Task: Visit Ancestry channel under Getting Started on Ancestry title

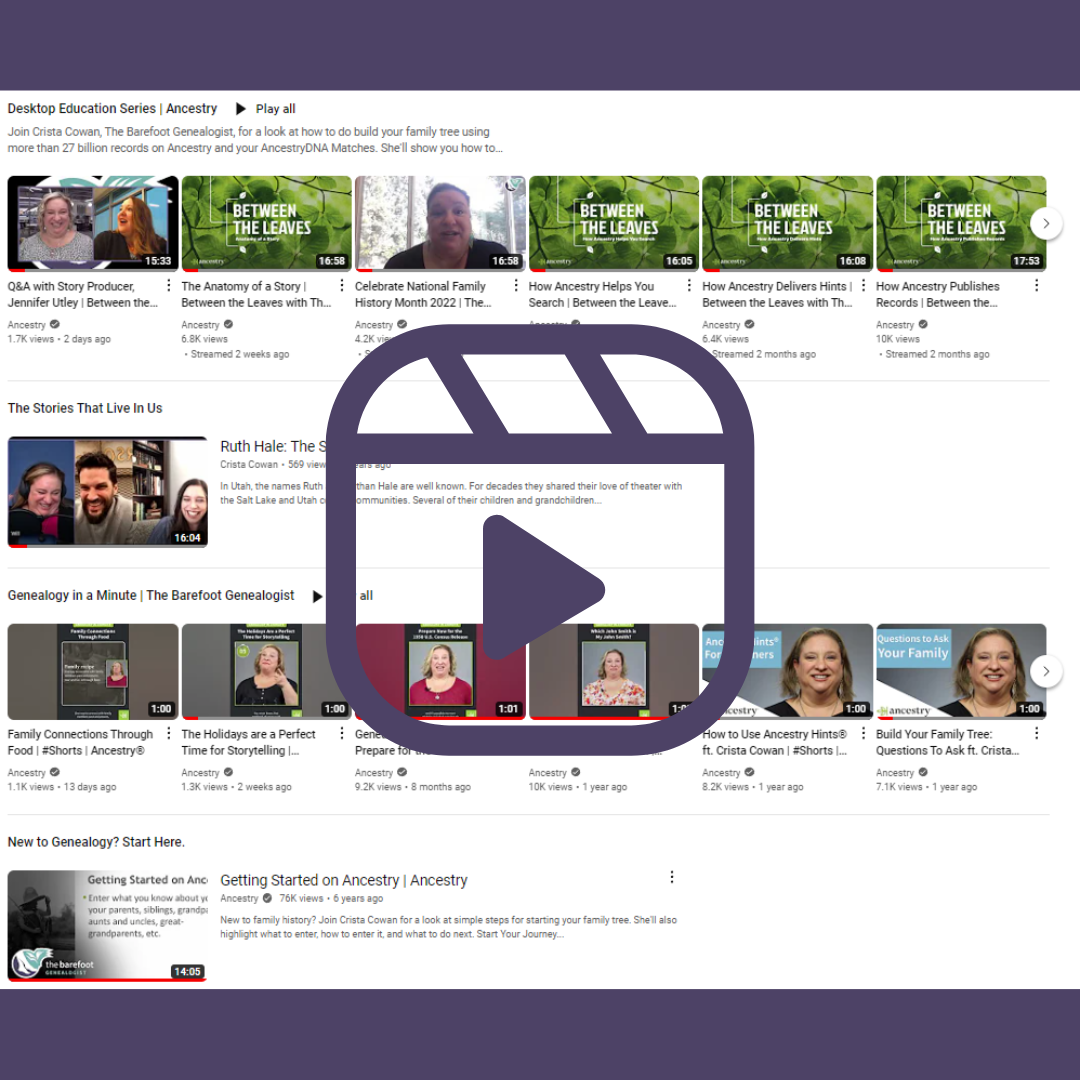Action: 239,898
